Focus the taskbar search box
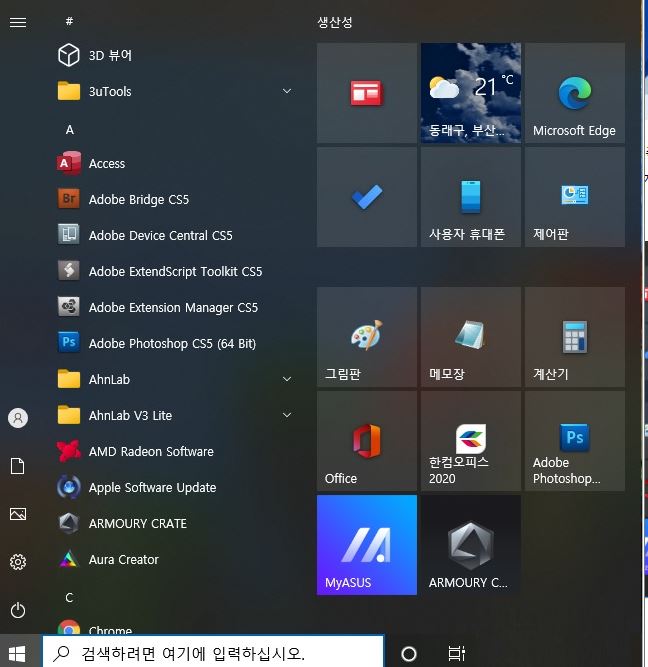648x667 pixels. point(213,652)
